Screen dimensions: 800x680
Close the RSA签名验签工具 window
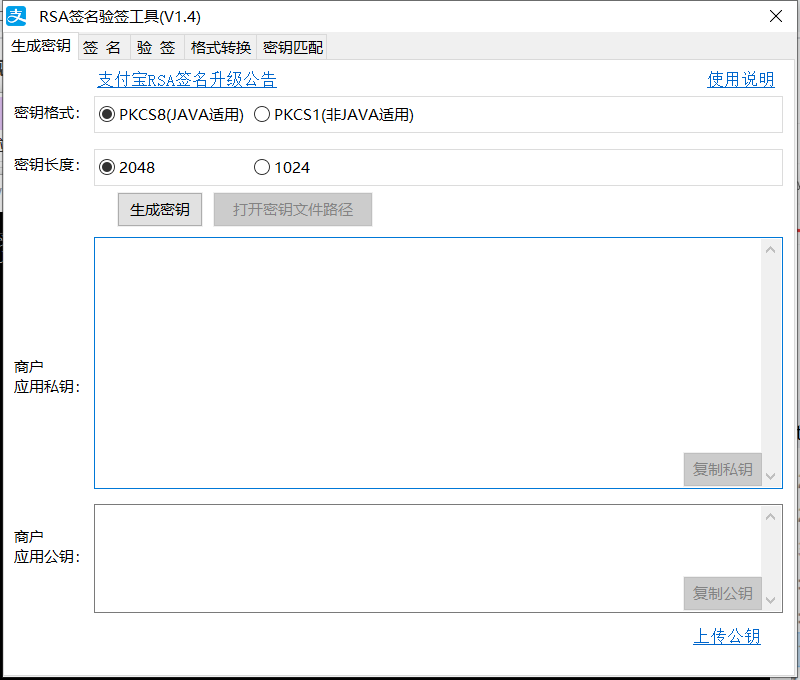pyautogui.click(x=776, y=16)
